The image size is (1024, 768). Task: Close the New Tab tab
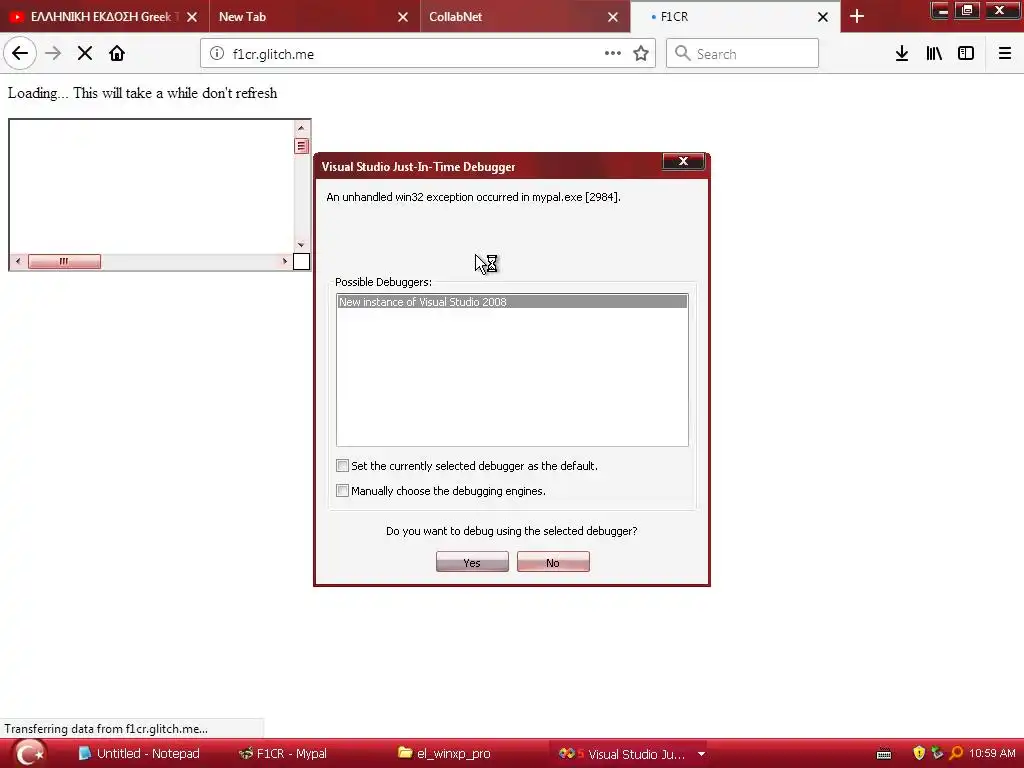tap(403, 17)
